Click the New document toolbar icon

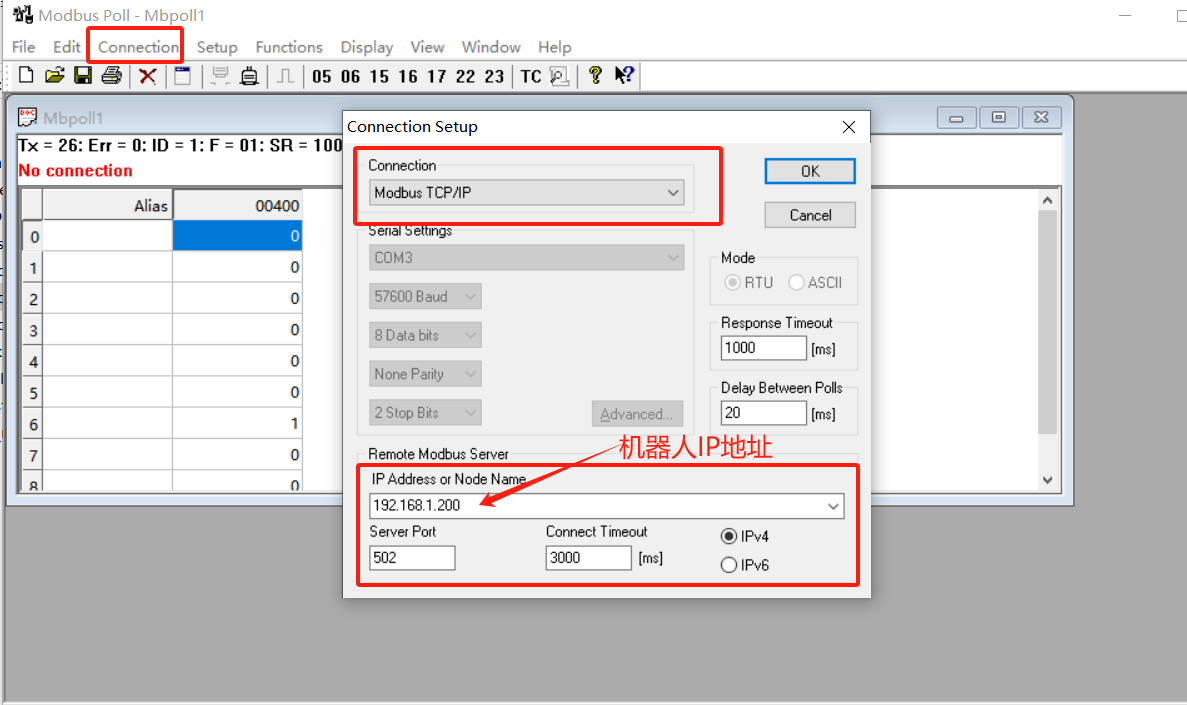click(26, 76)
